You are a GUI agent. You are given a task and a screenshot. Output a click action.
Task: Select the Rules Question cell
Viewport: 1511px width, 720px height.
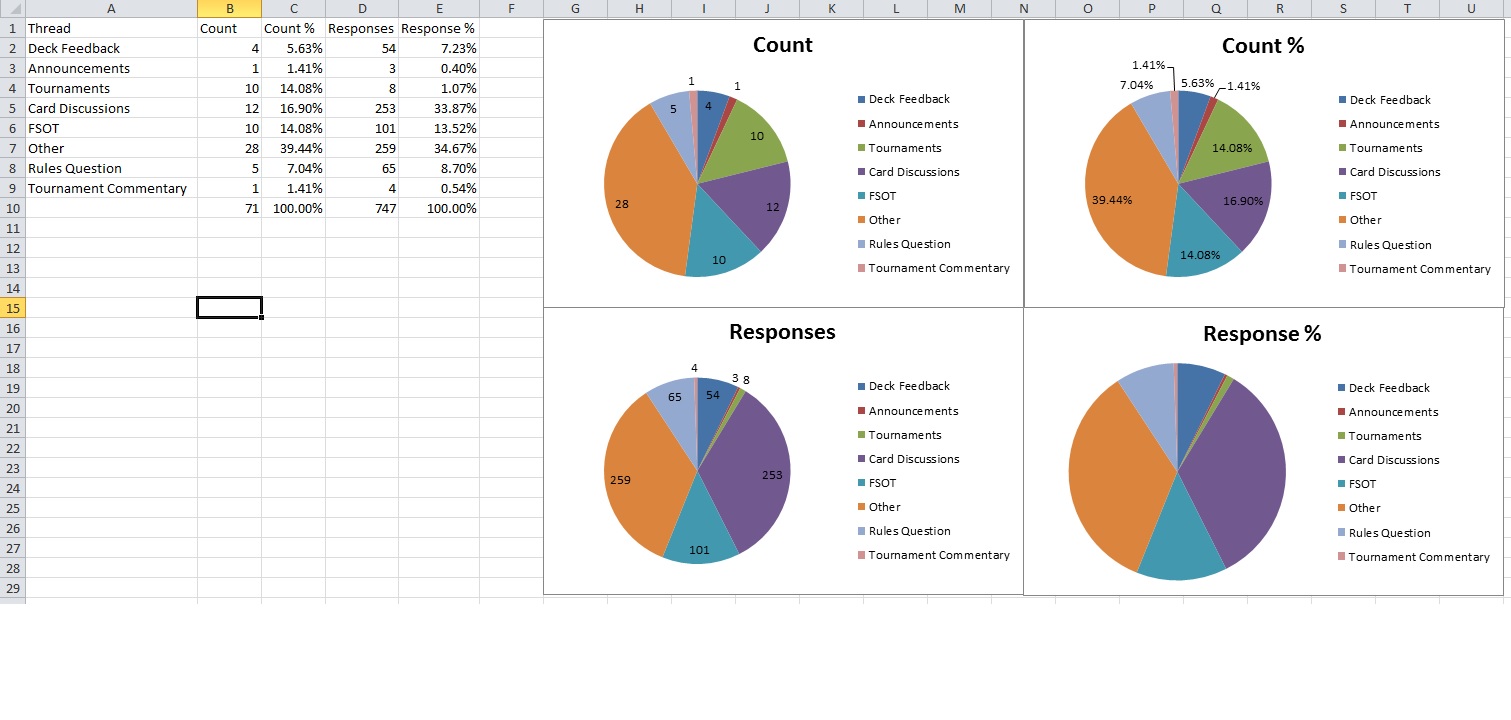(x=111, y=168)
